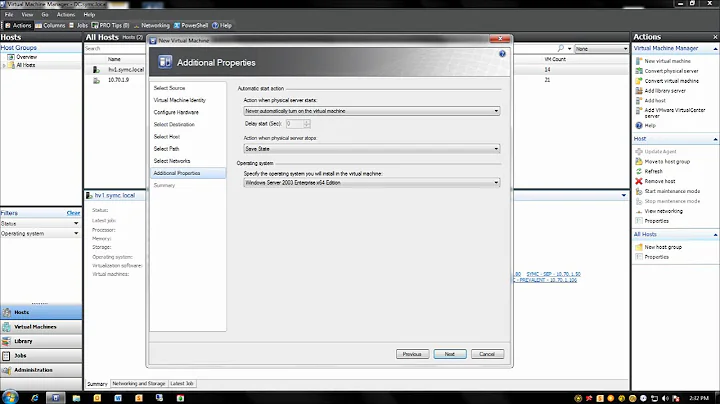The image size is (720, 404).
Task: Go to Library view
Action: pos(41,341)
